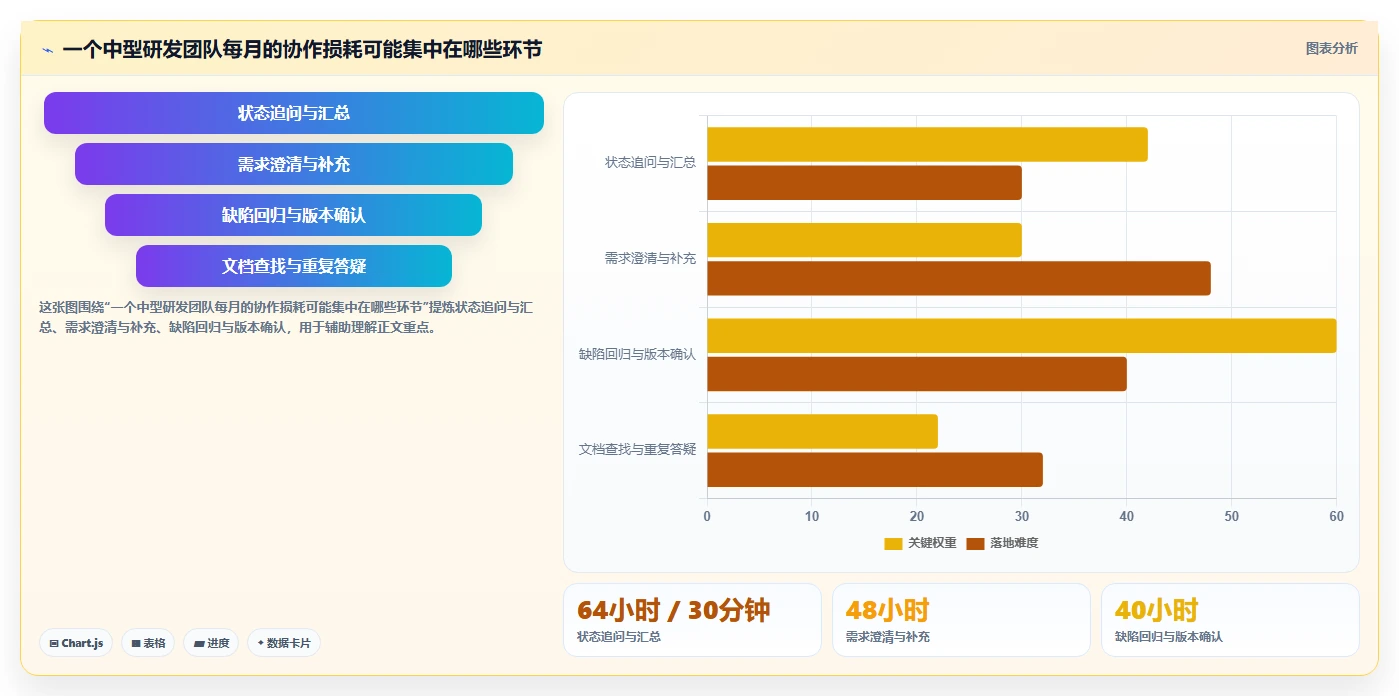The height and width of the screenshot is (696, 1399).
Task: Click the yellow 关键权重 bar for 缺陷回归与版本确认
Action: coord(1022,336)
